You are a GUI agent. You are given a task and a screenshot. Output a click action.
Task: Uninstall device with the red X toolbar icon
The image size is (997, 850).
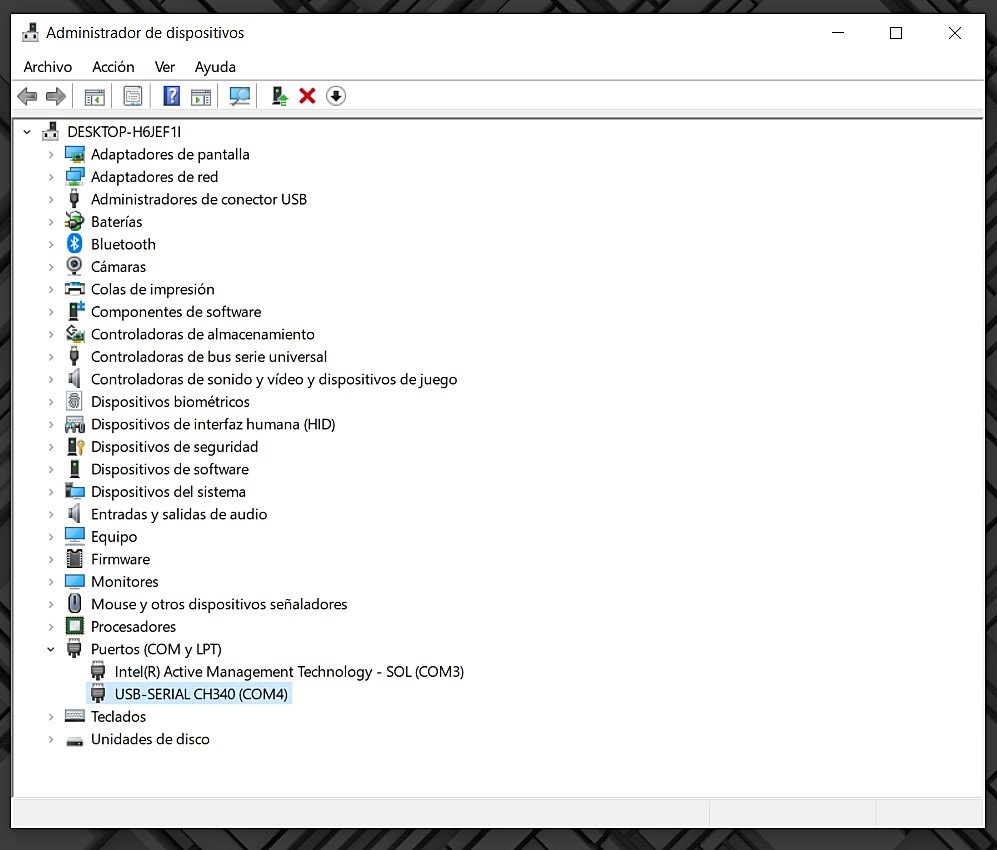(309, 95)
